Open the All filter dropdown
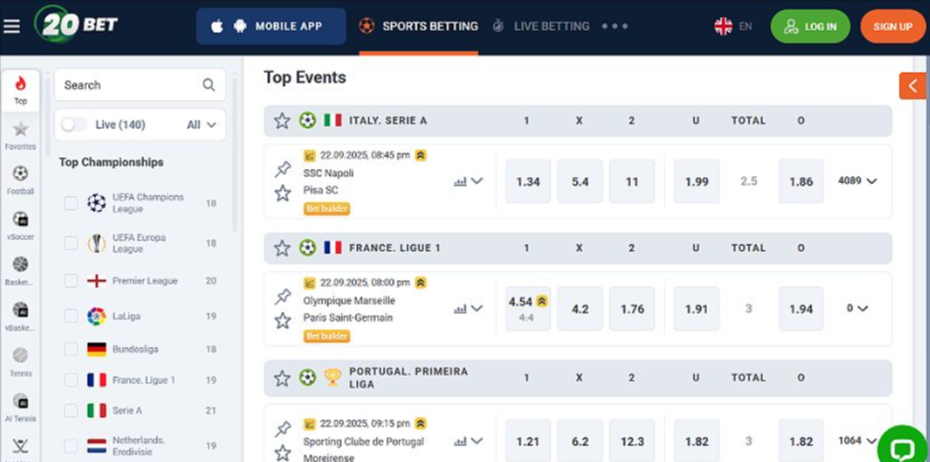Image resolution: width=930 pixels, height=462 pixels. coord(201,125)
